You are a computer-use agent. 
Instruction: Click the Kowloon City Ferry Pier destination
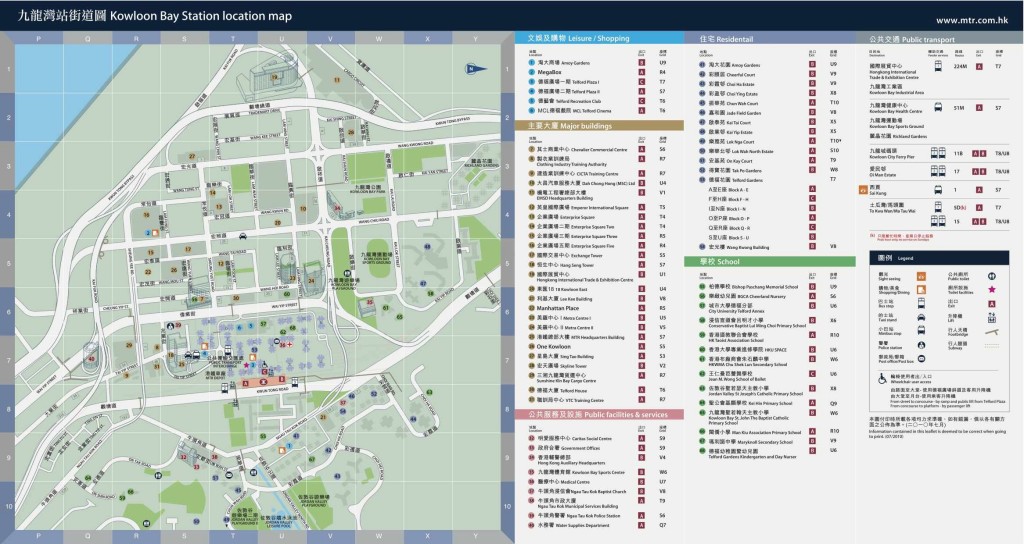pos(891,153)
